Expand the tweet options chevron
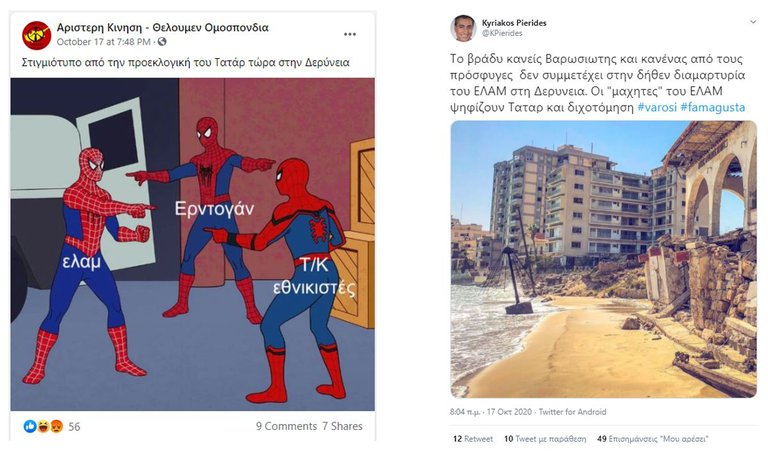Screen dimensions: 768x453 (x=753, y=22)
